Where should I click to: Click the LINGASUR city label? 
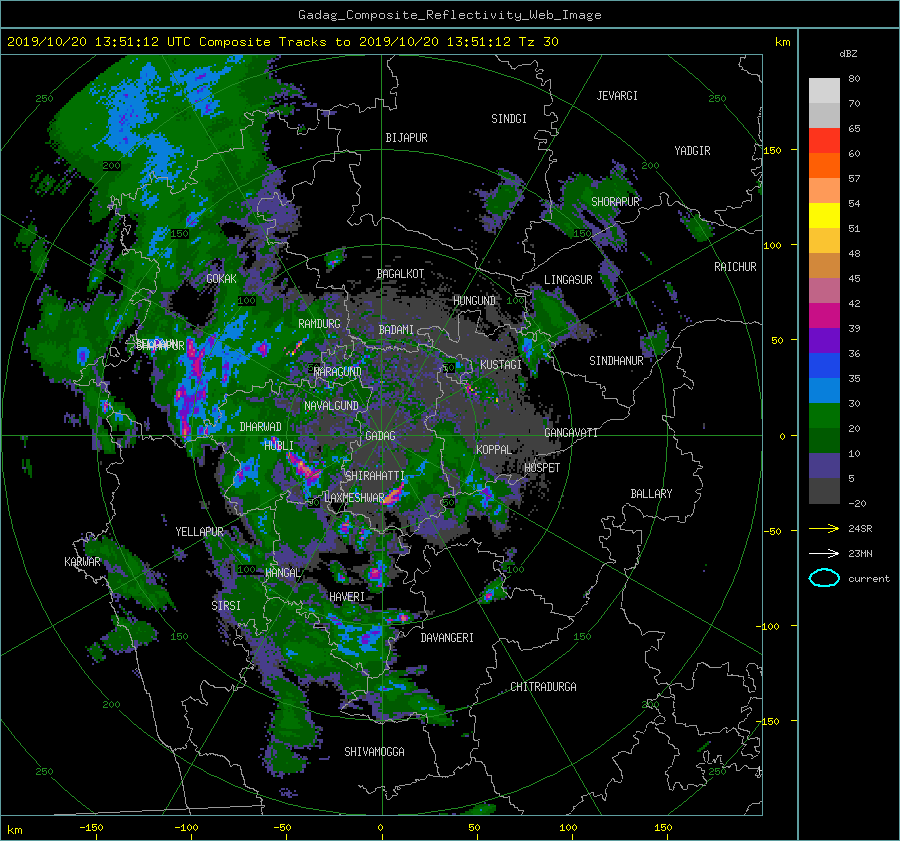(568, 280)
